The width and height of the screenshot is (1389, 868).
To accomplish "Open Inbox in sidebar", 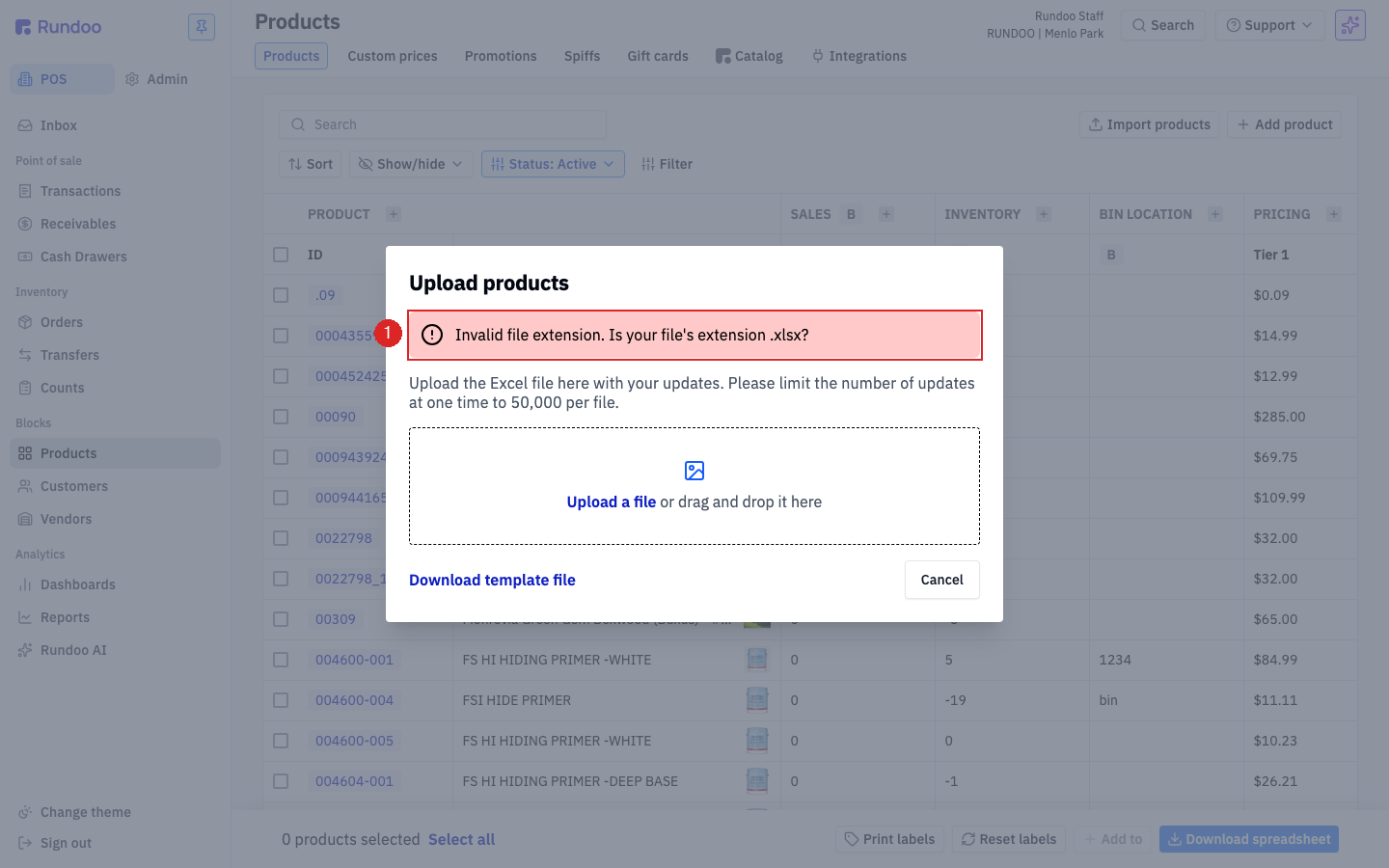I will pos(115,125).
